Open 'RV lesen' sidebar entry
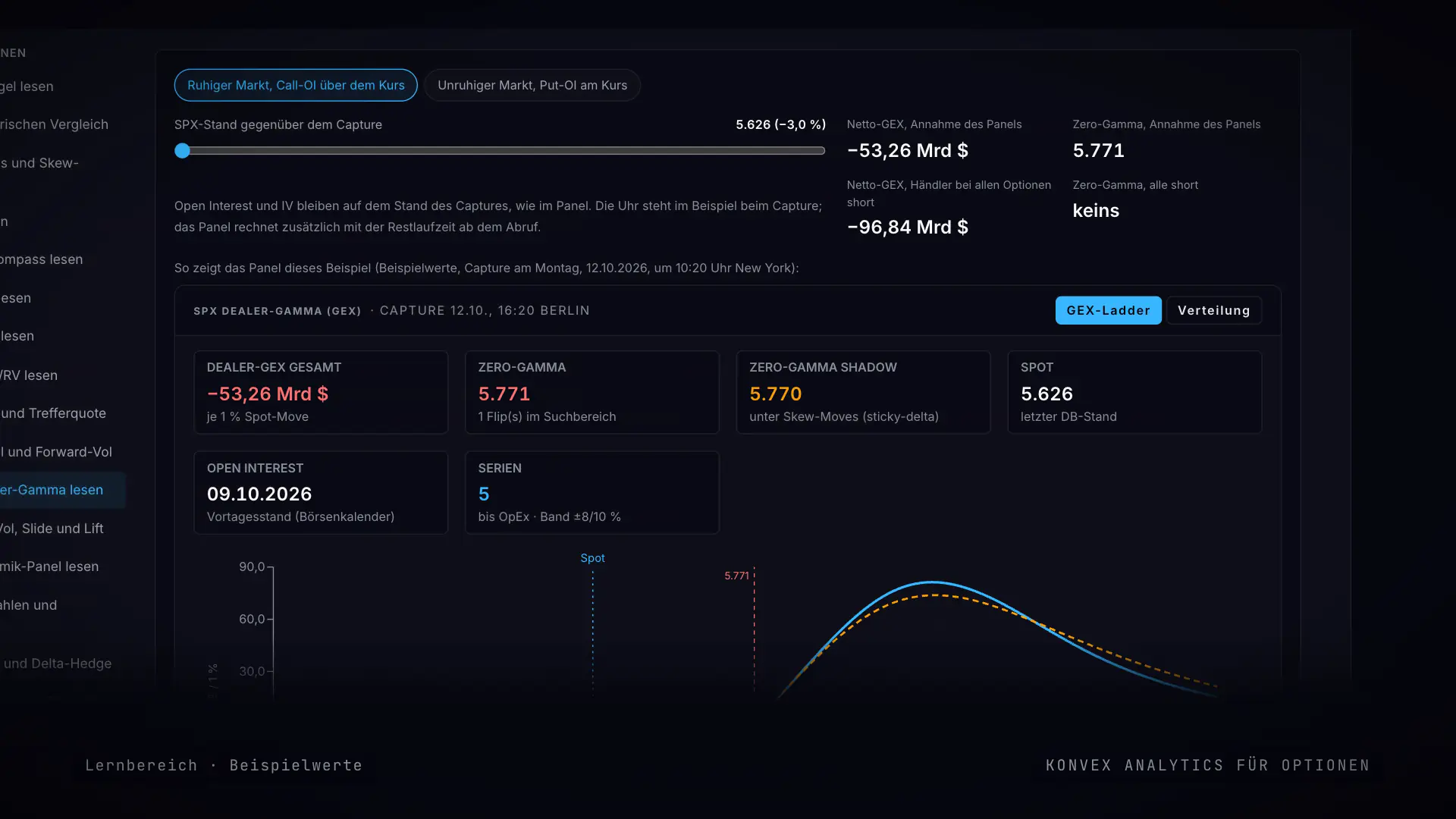The height and width of the screenshot is (819, 1456). click(29, 375)
